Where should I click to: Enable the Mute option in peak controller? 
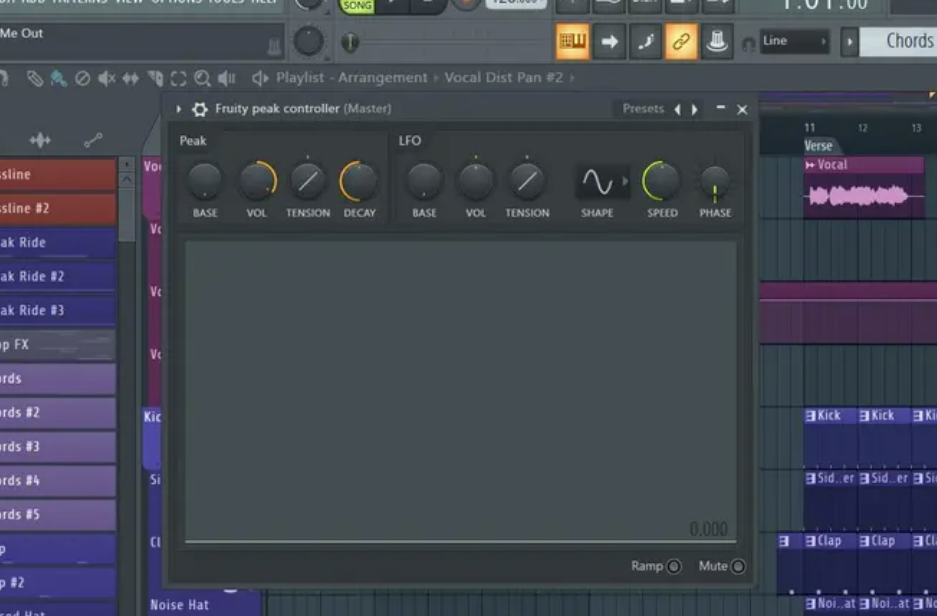(x=738, y=566)
